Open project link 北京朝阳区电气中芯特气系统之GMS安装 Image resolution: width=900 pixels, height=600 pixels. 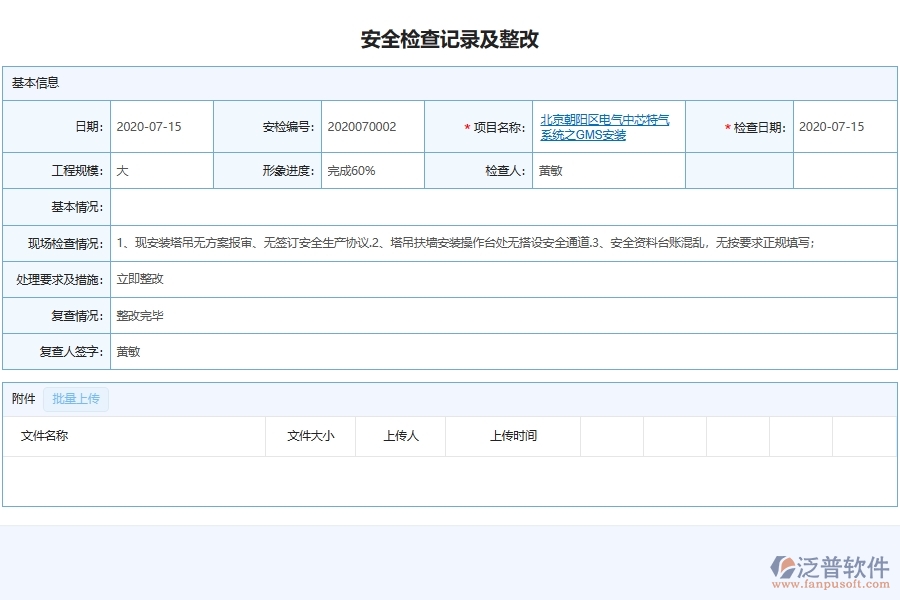pos(605,126)
